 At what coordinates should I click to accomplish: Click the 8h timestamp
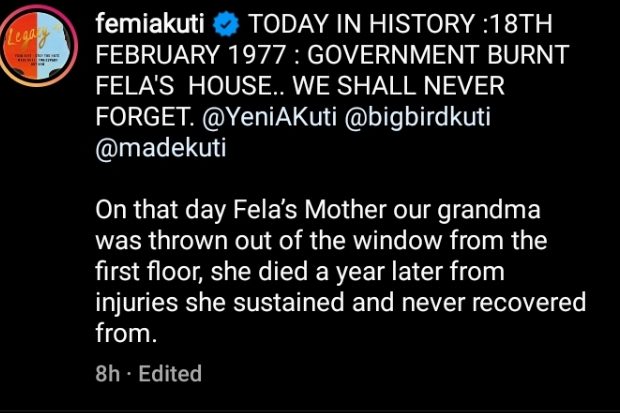tap(107, 374)
